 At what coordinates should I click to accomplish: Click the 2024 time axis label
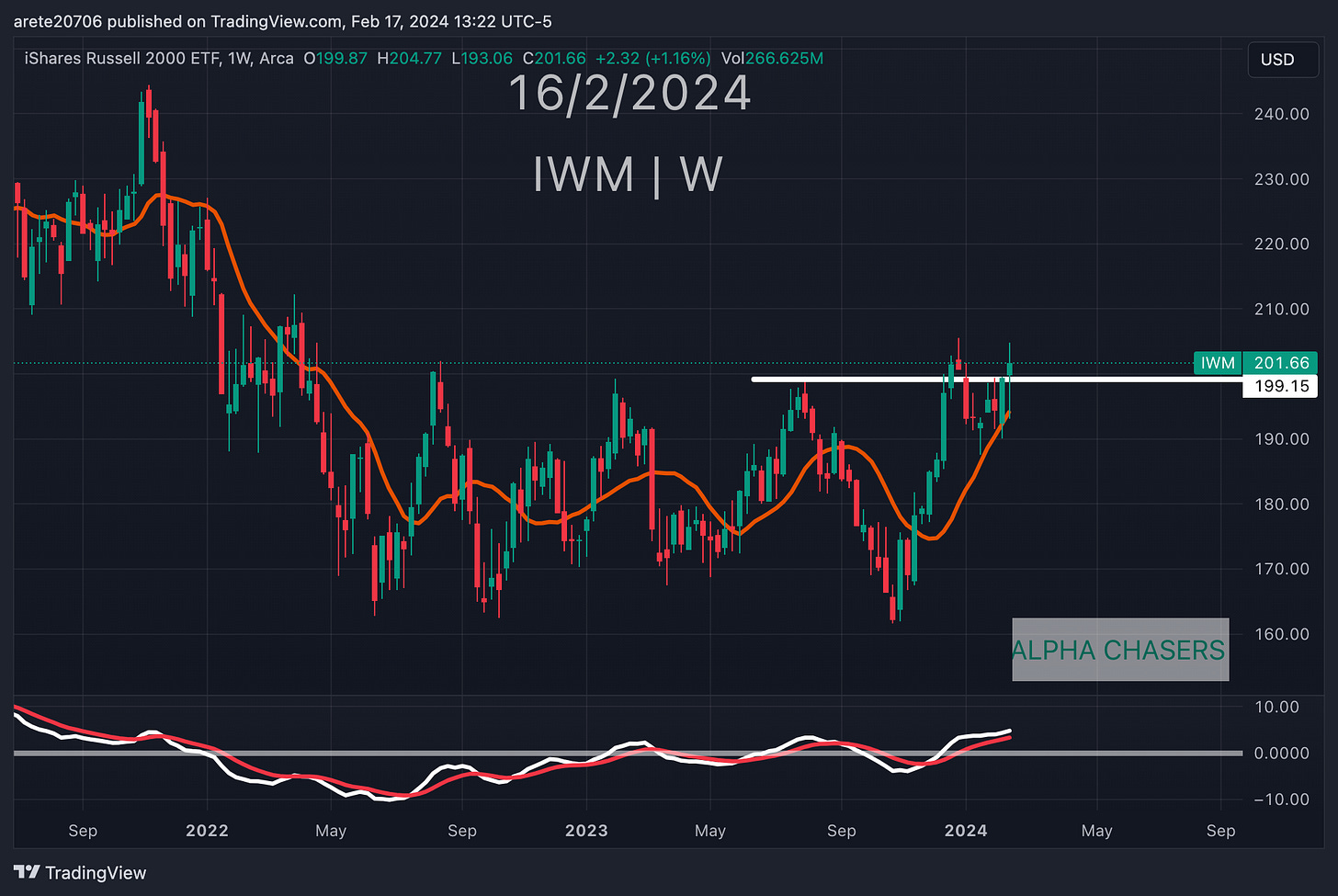[966, 831]
